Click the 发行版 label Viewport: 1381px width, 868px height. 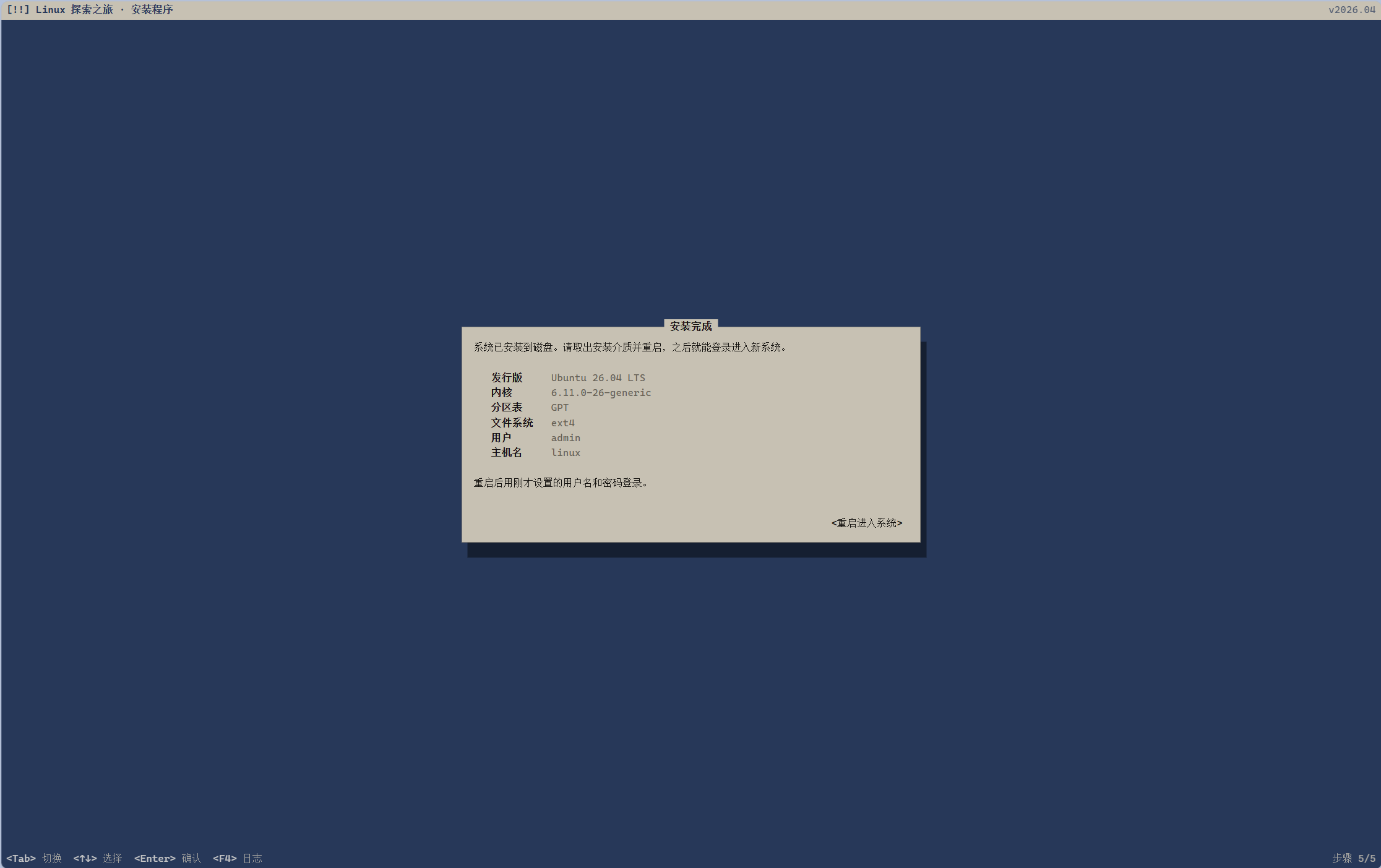507,377
